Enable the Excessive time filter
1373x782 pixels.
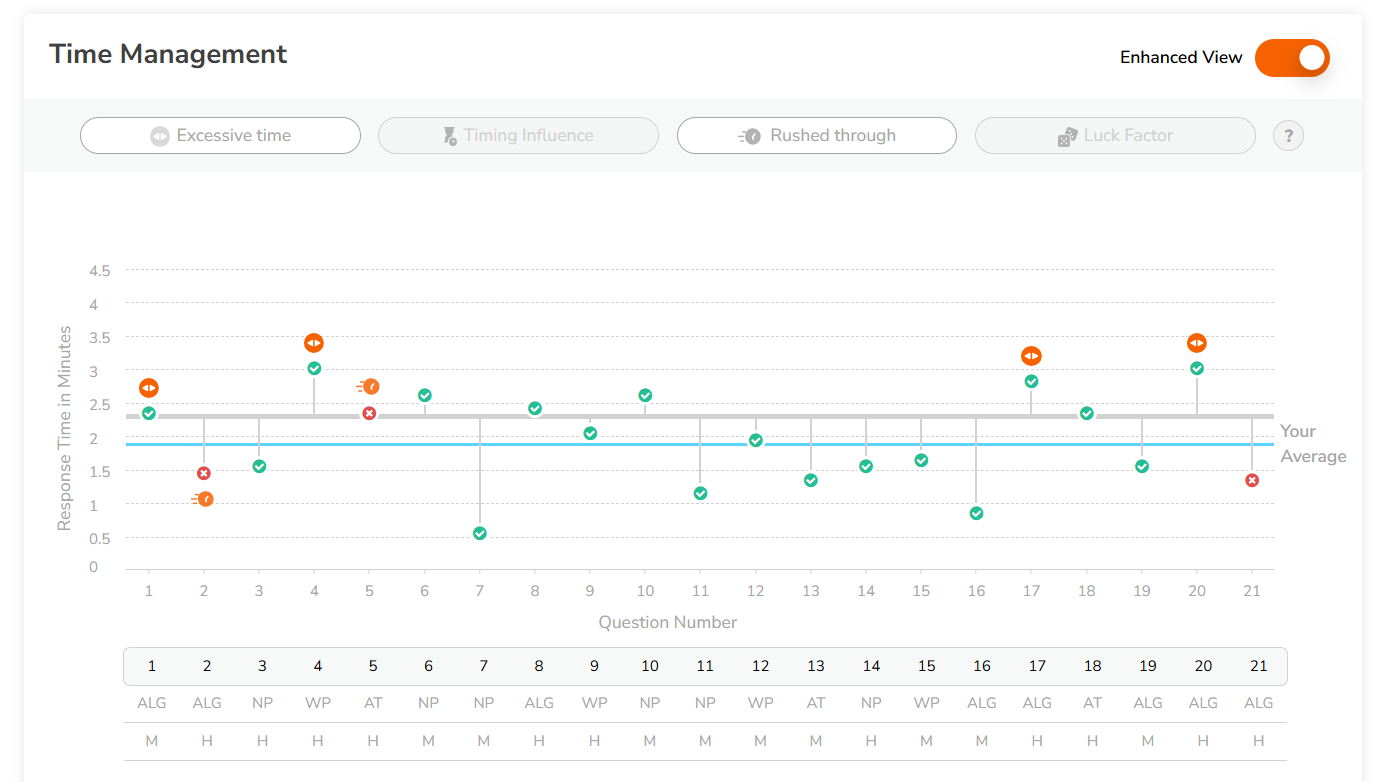point(220,136)
